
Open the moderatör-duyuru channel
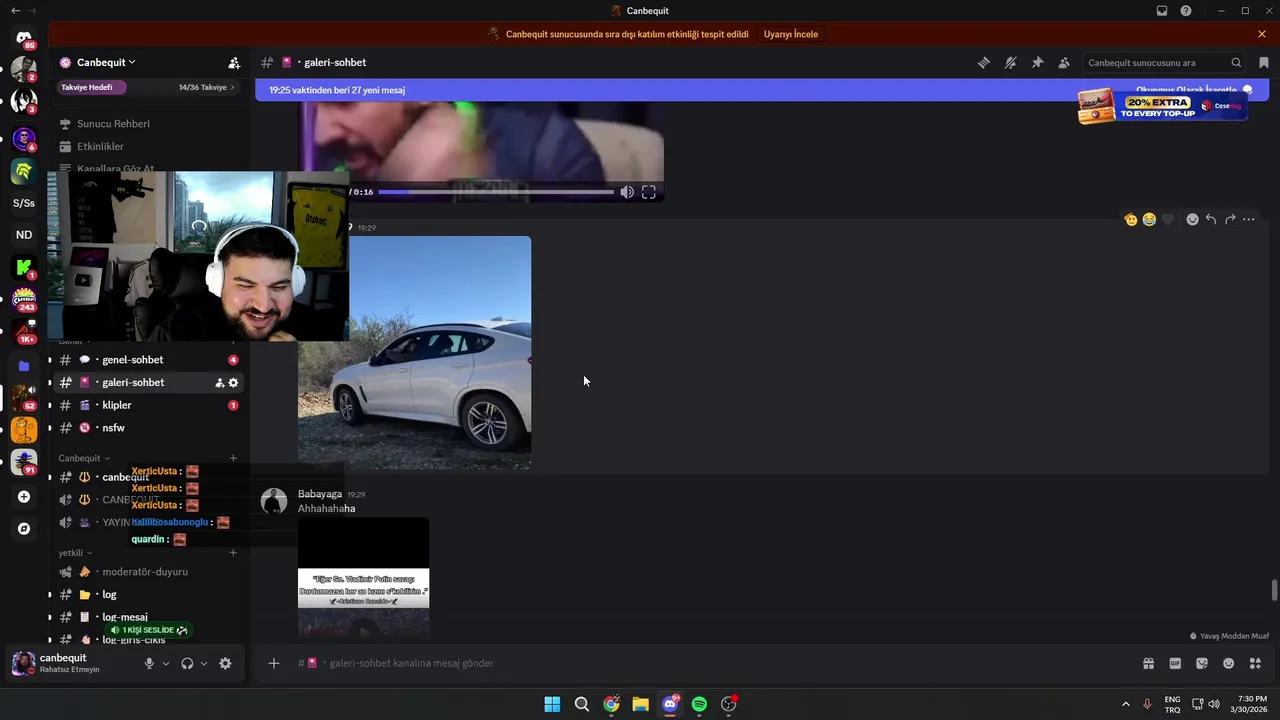(145, 572)
